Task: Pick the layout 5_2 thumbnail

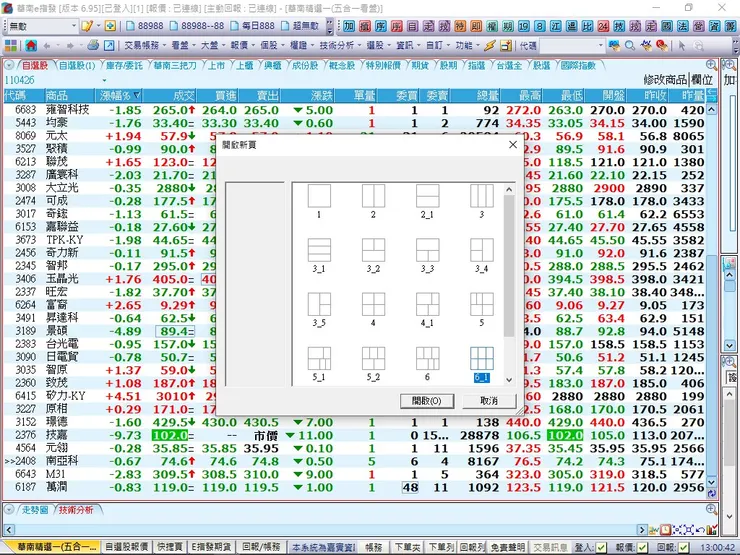Action: point(373,359)
